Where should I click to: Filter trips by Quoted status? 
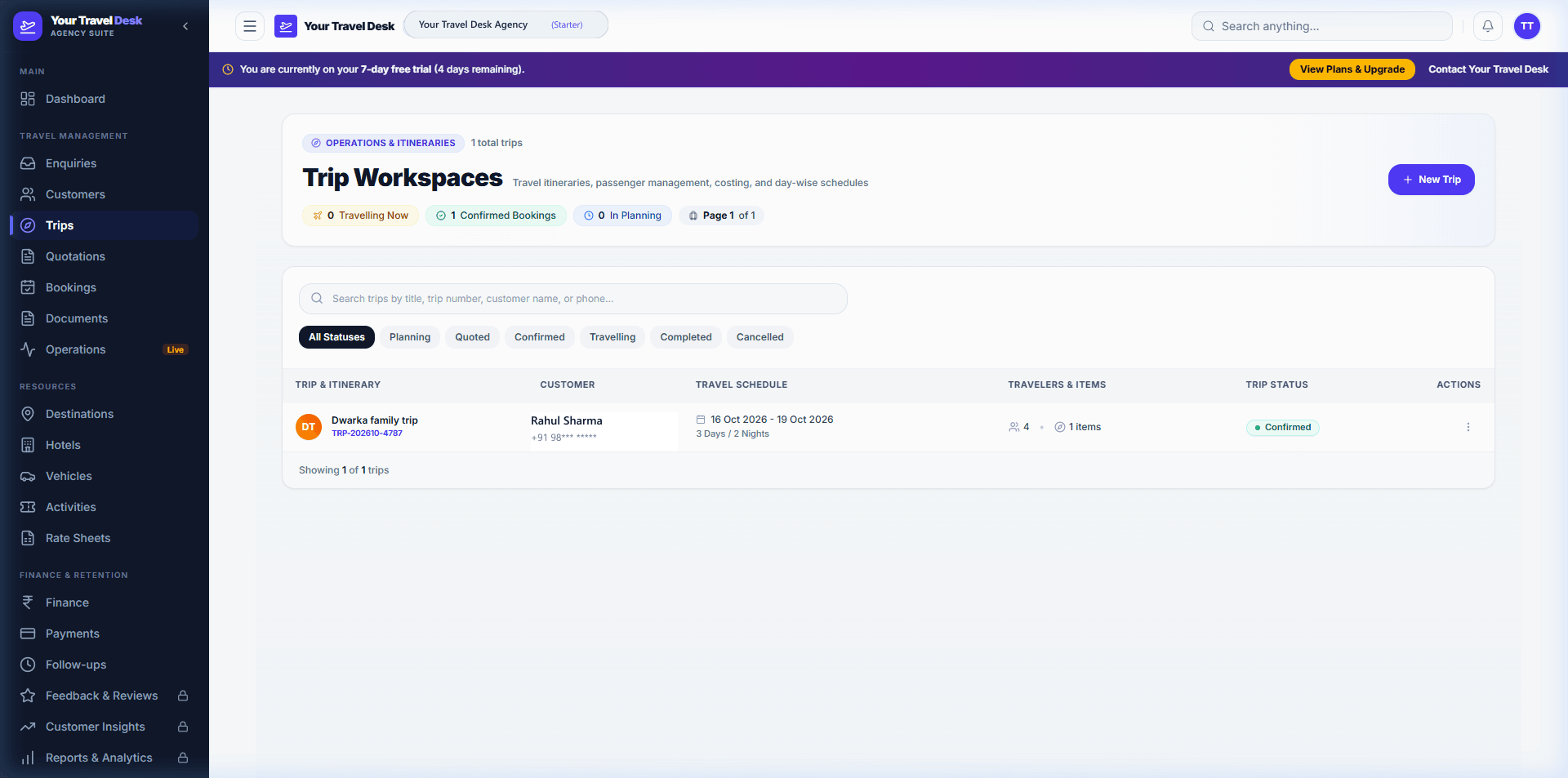point(473,337)
